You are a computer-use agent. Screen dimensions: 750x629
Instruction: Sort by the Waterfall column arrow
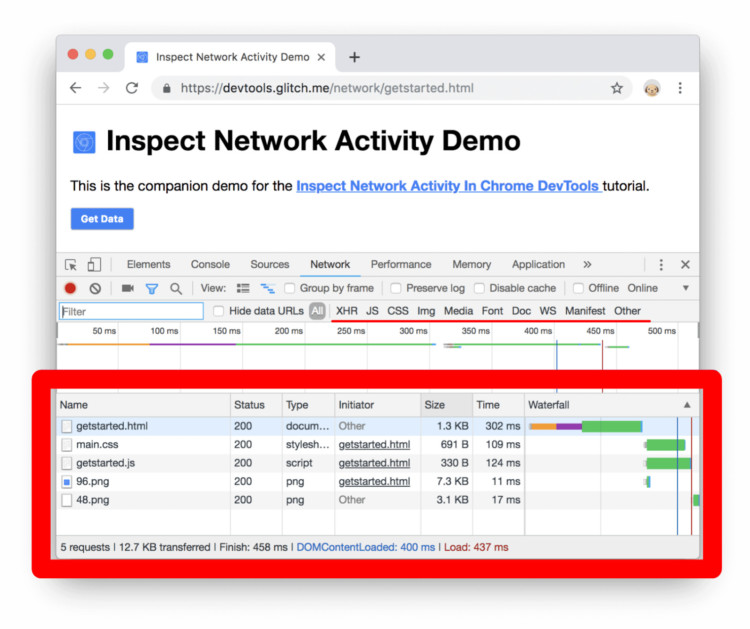687,405
